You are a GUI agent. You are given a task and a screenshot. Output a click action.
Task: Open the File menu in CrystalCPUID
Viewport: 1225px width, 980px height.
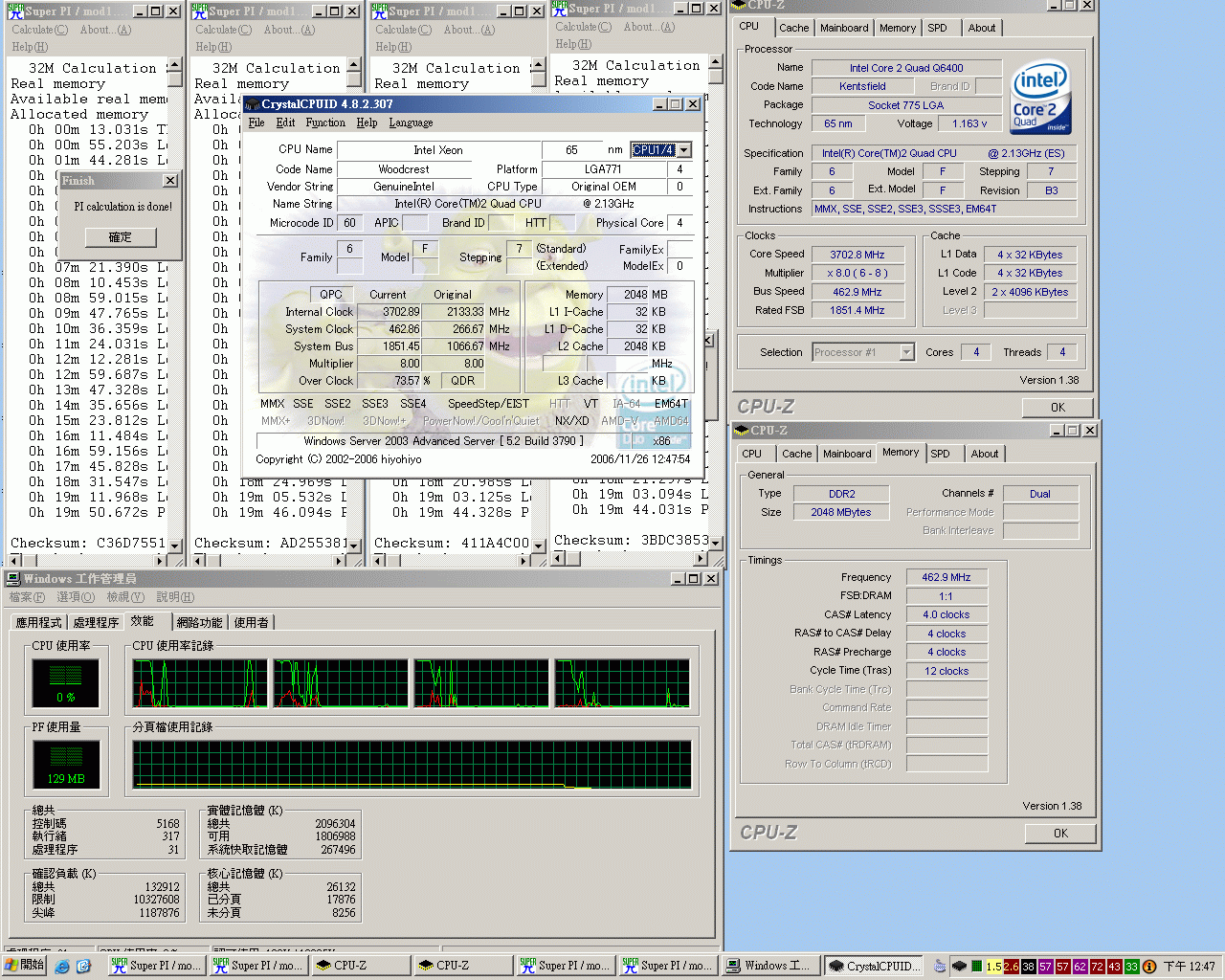click(x=256, y=122)
